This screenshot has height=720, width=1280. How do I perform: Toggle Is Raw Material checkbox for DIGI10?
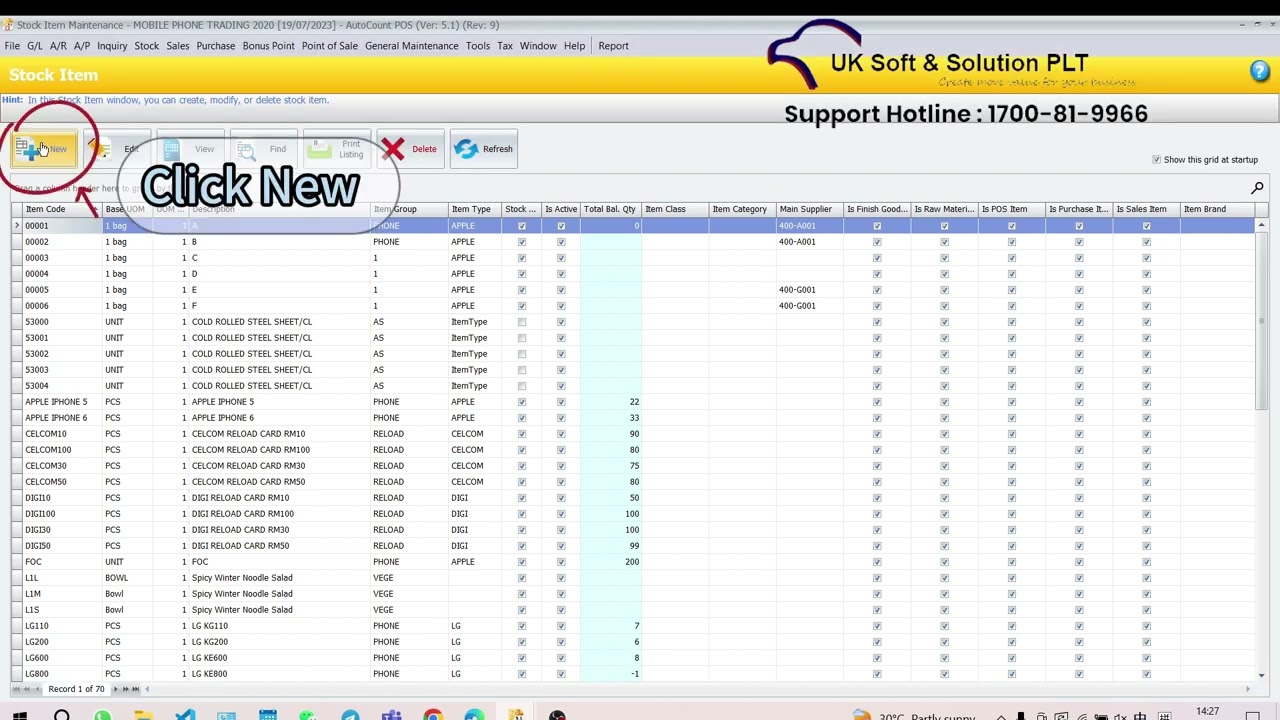pos(944,498)
